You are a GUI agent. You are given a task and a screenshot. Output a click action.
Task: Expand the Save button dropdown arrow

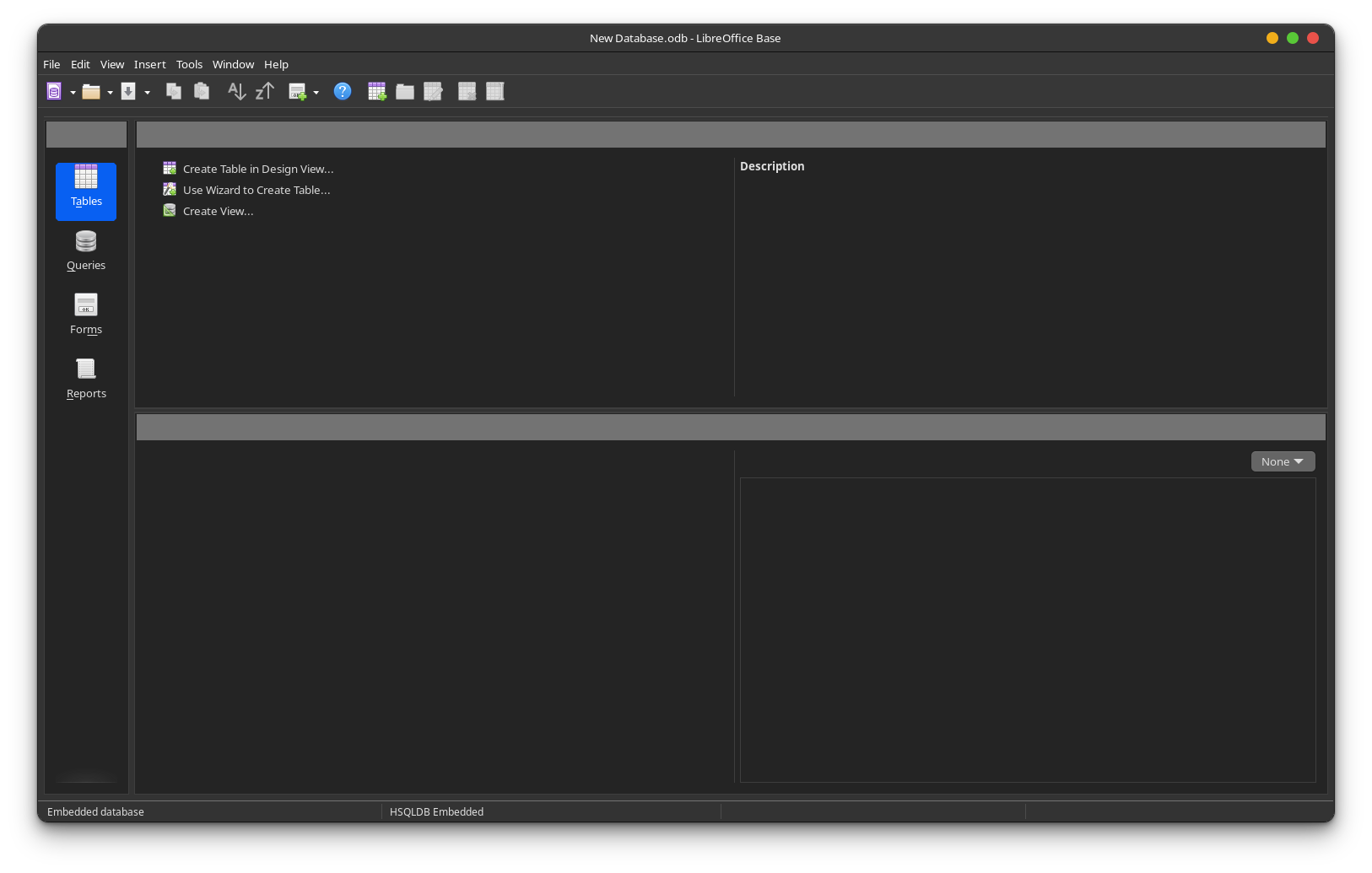point(147,92)
